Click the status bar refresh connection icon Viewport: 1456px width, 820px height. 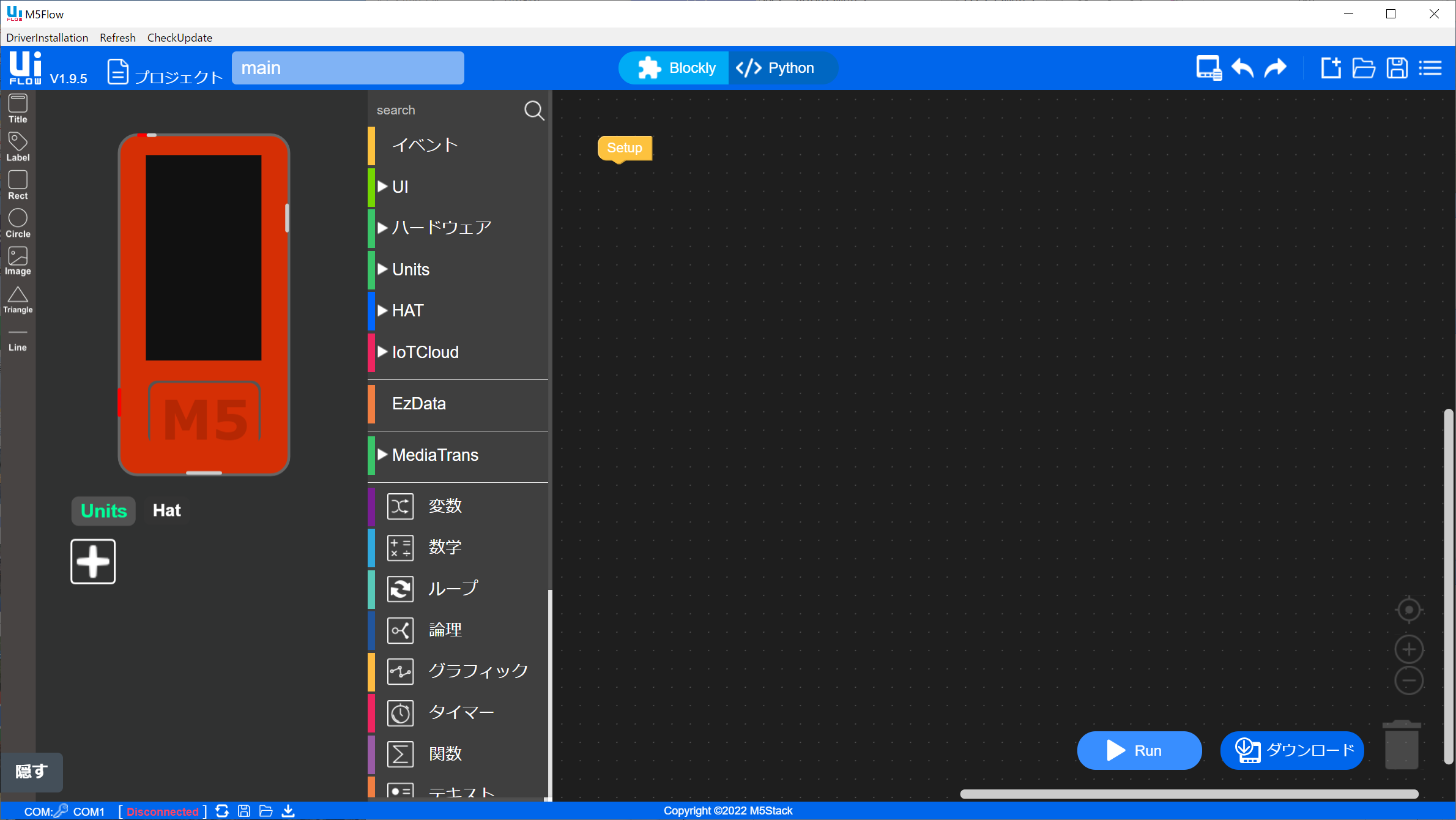pyautogui.click(x=222, y=811)
